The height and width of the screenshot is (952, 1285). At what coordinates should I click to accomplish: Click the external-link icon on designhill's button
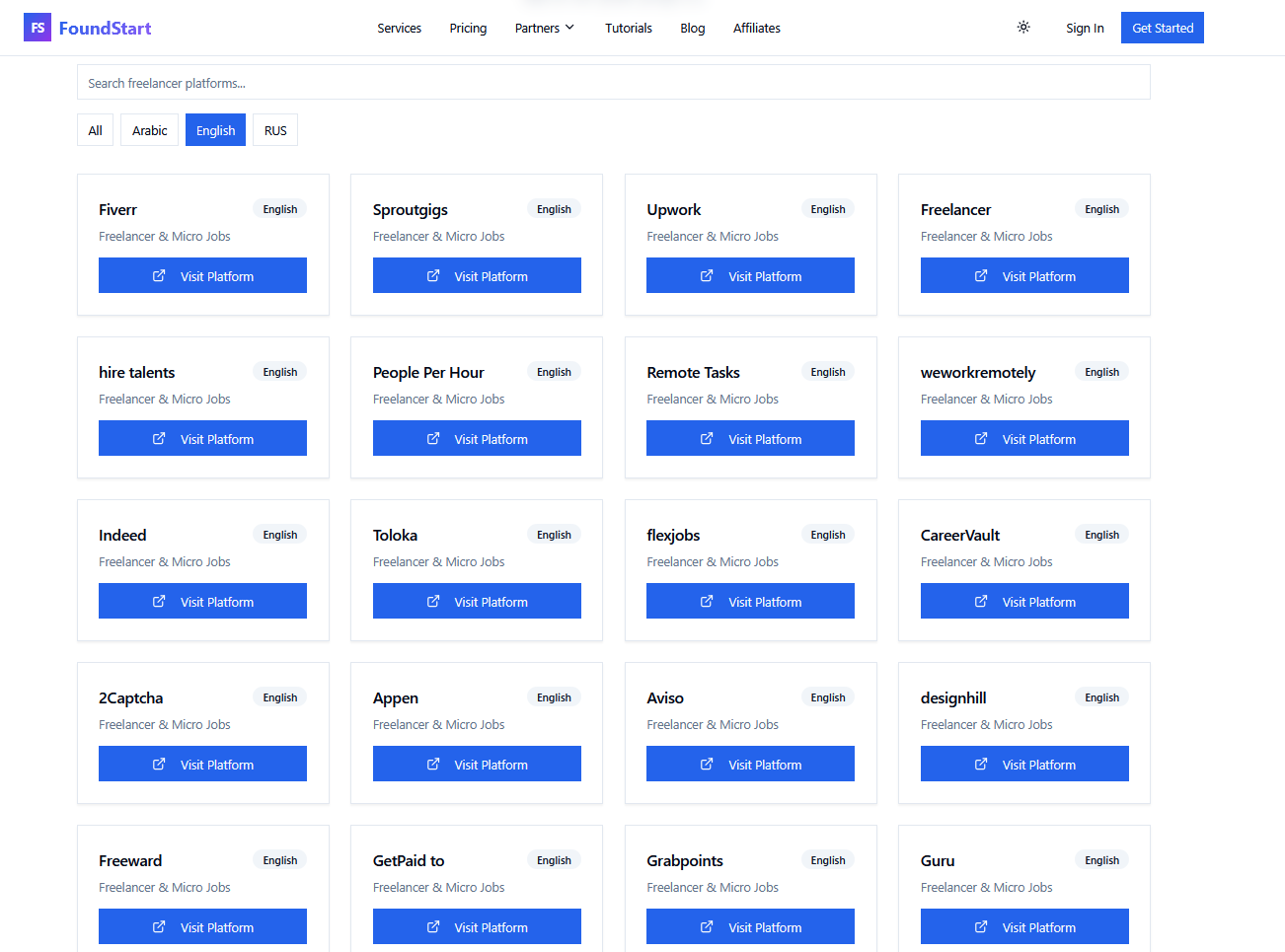(x=981, y=764)
